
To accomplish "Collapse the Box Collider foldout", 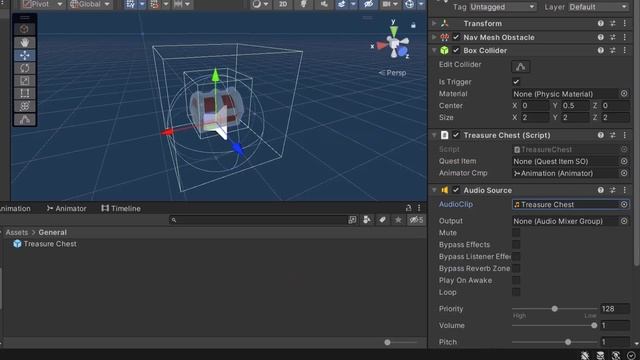I will [x=434, y=51].
